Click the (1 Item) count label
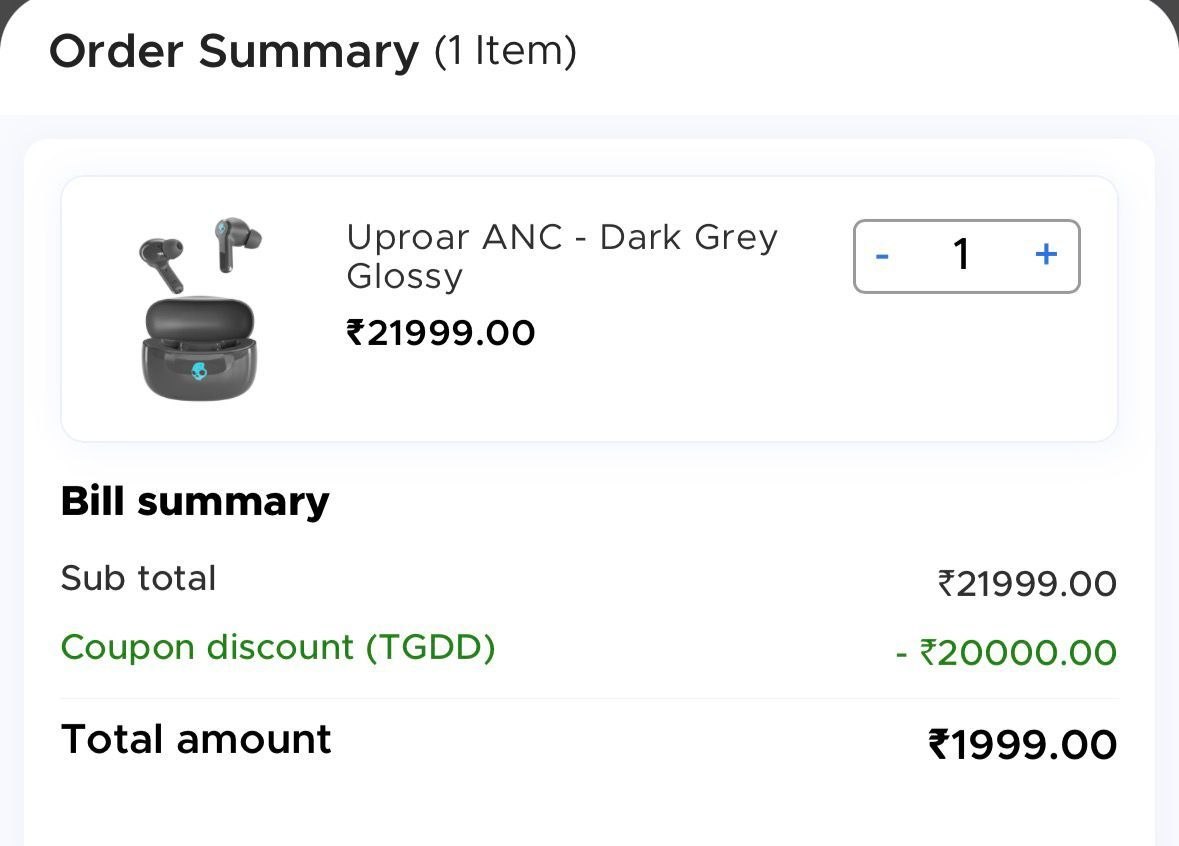1179x846 pixels. click(505, 51)
